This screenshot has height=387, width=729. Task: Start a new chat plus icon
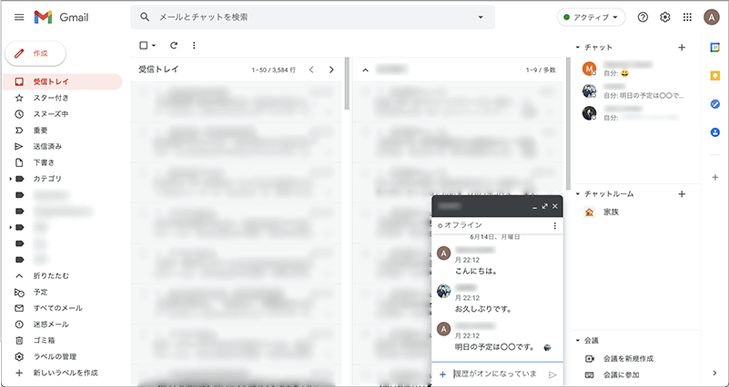tap(682, 47)
